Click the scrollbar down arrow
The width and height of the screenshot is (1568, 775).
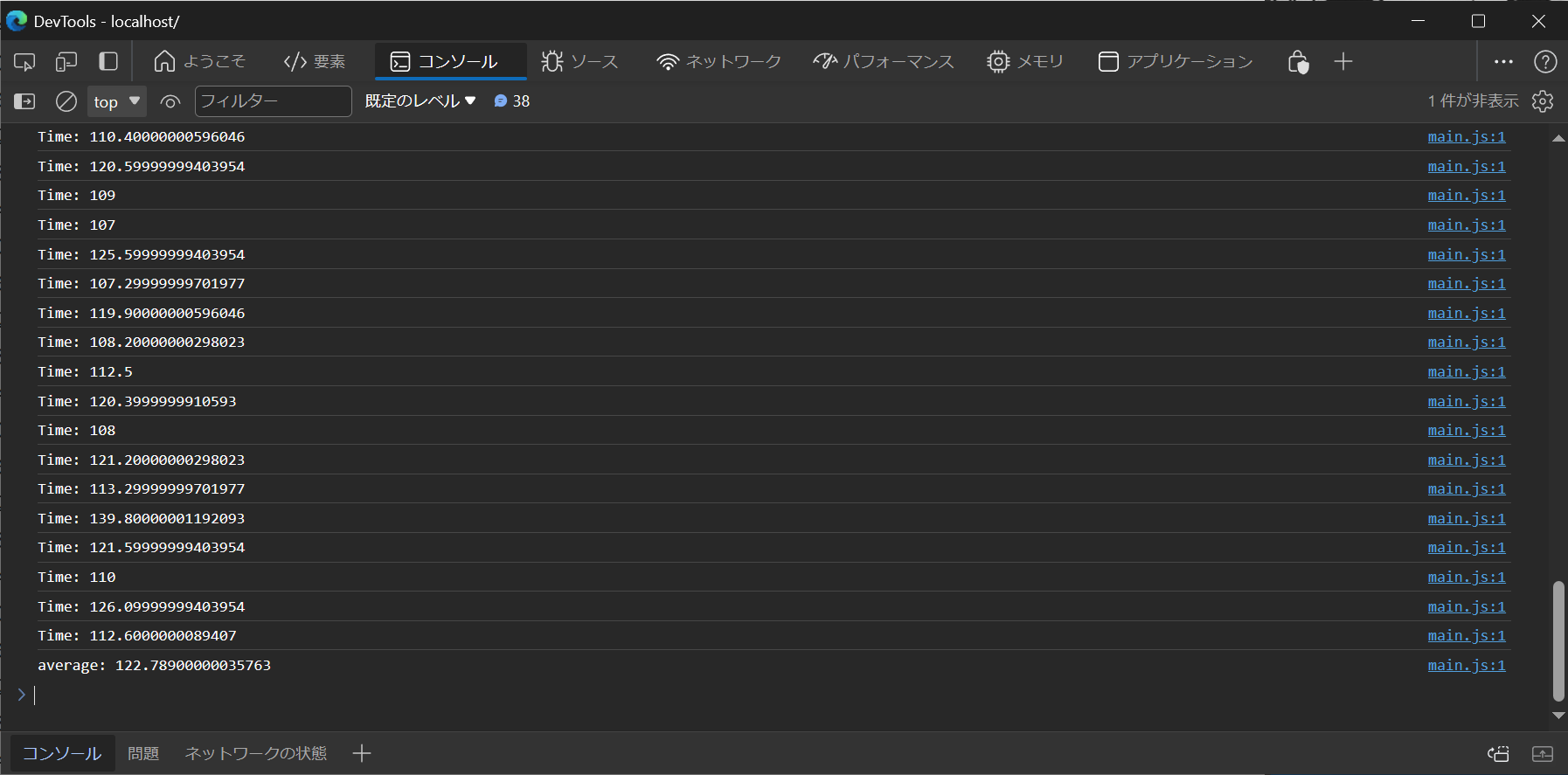tap(1558, 715)
